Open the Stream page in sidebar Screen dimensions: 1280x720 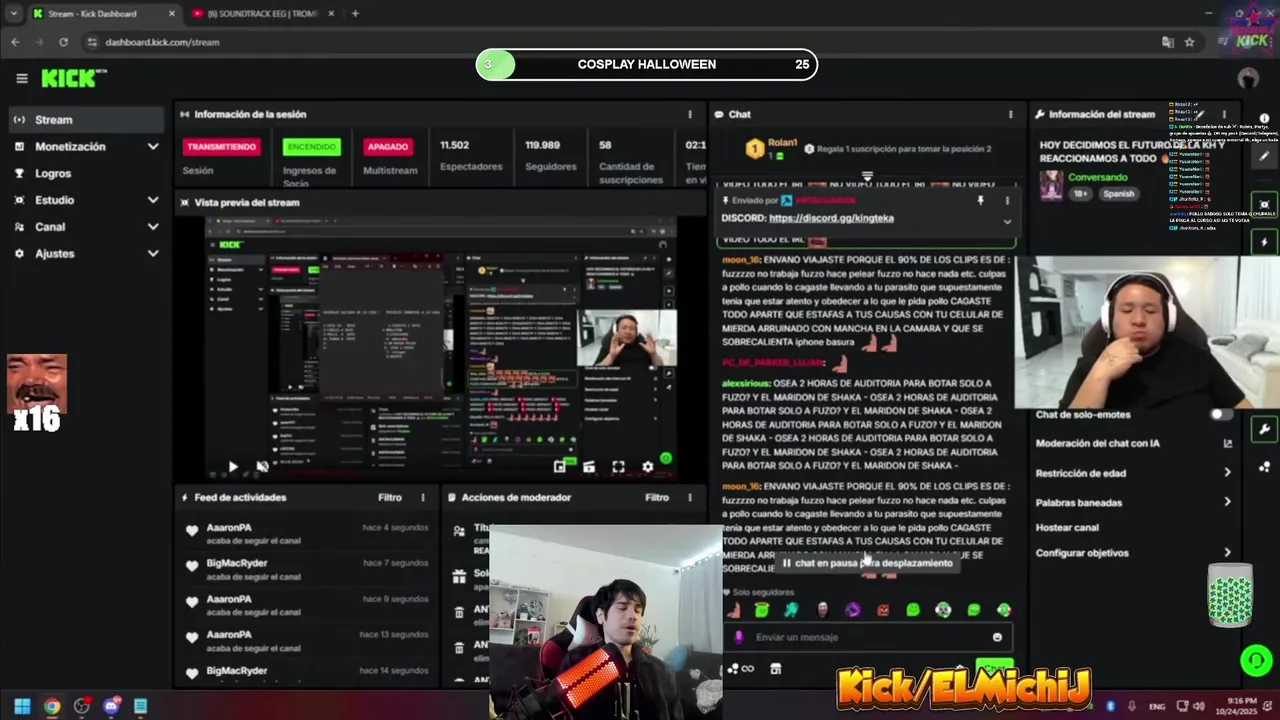point(84,119)
